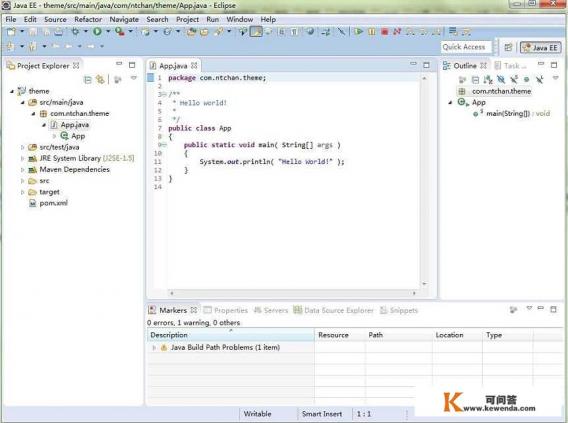Open the Run button dropdown arrow
The image size is (568, 423).
(108, 32)
